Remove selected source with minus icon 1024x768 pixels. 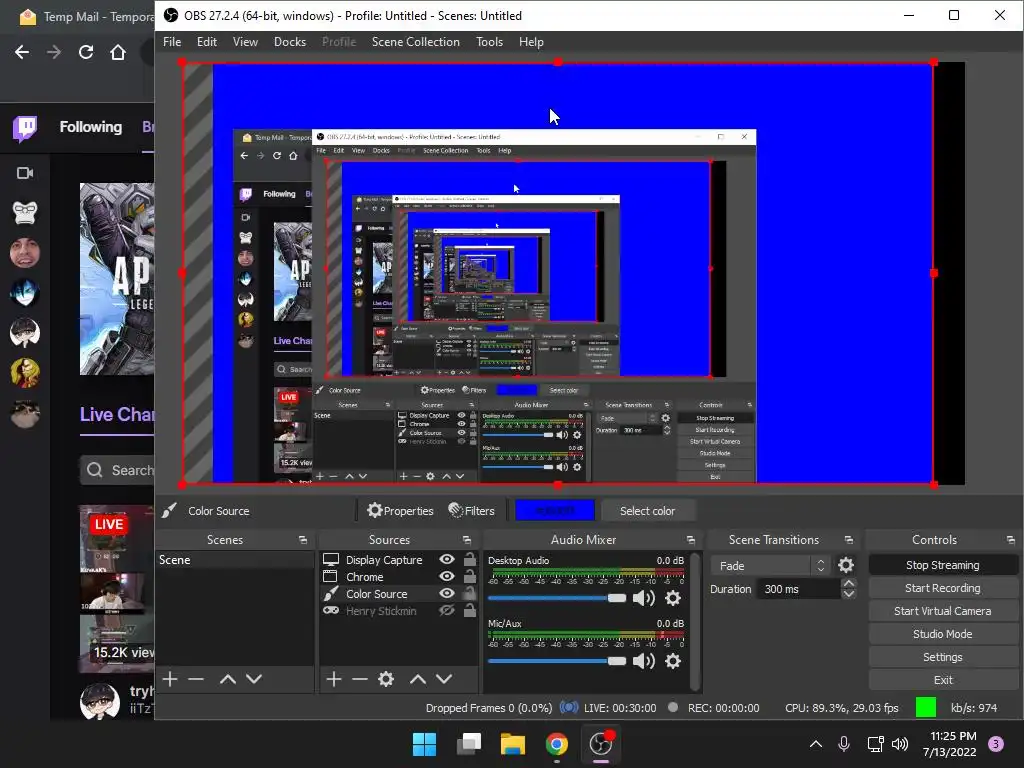click(x=360, y=679)
